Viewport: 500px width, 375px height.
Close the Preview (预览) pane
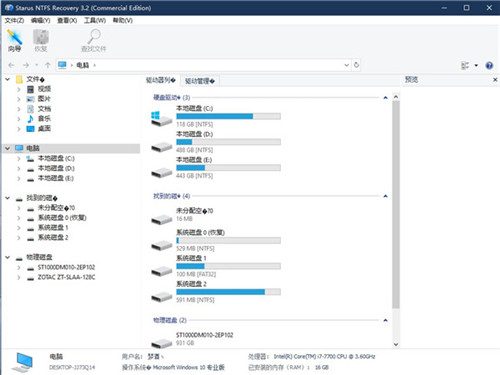point(495,80)
